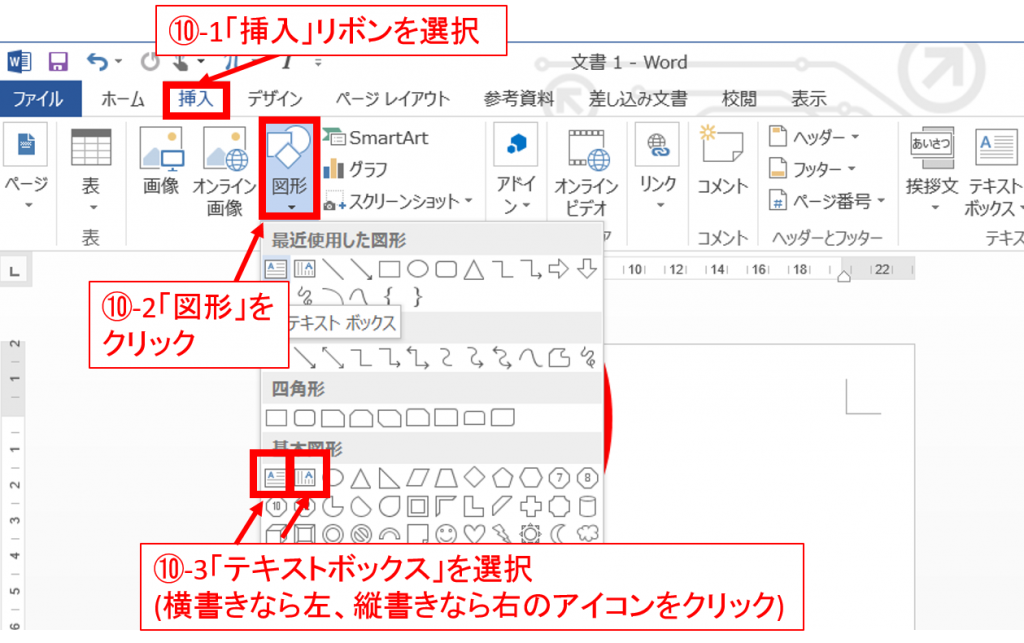Open the ページ番号 dropdown
Viewport: 1024px width, 643px height.
[x=828, y=201]
